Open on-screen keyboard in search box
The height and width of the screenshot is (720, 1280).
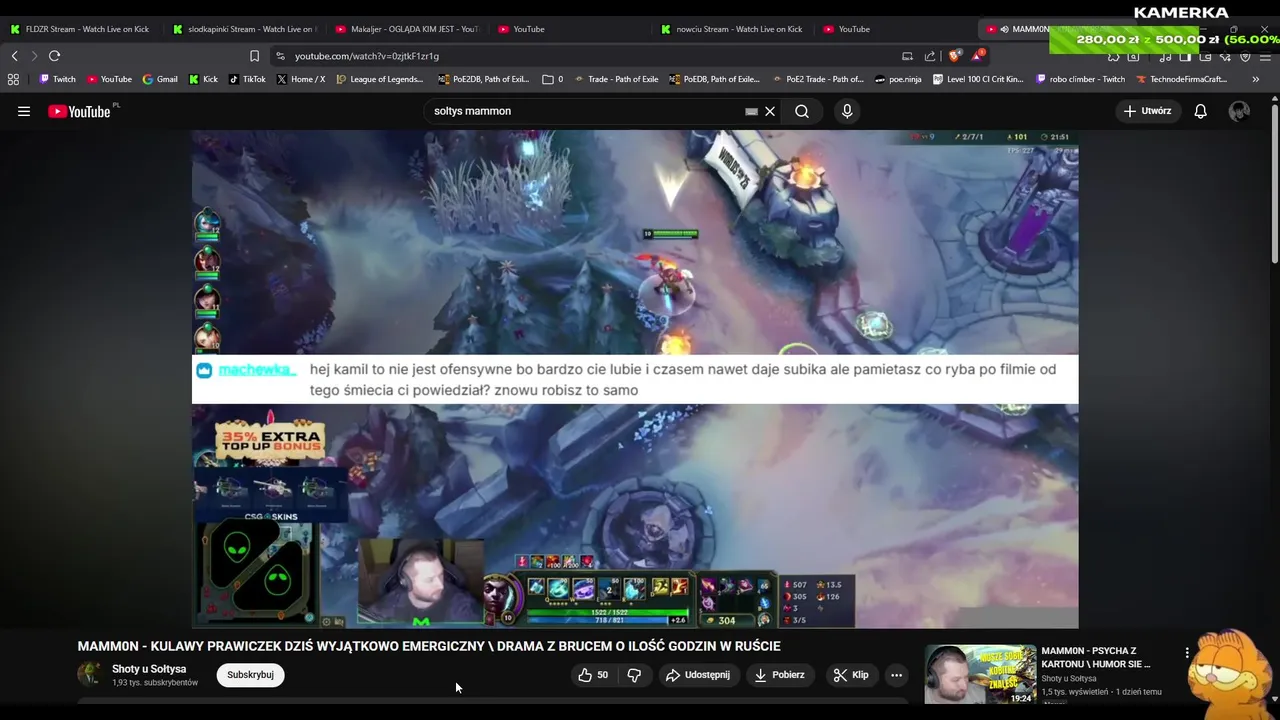click(x=751, y=111)
